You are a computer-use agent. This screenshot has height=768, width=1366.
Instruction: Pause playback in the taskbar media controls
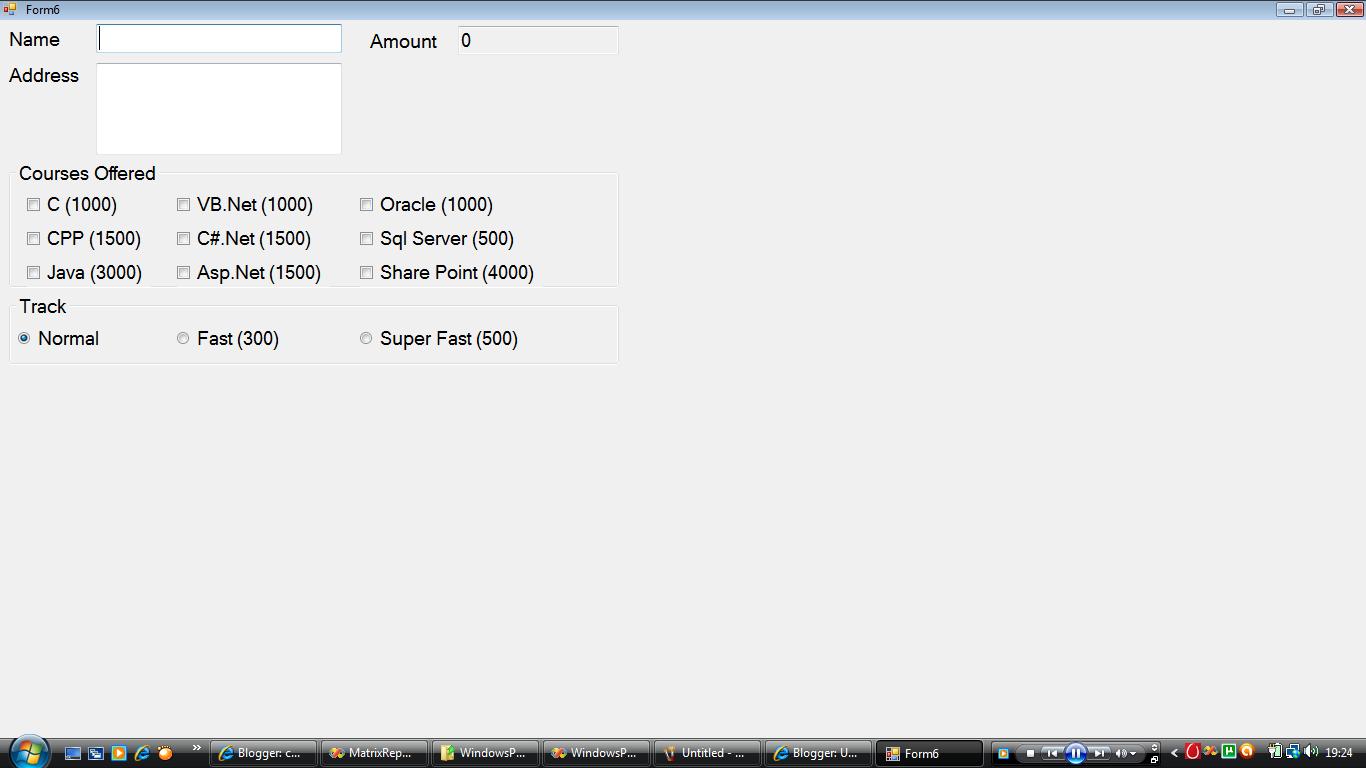click(1076, 753)
